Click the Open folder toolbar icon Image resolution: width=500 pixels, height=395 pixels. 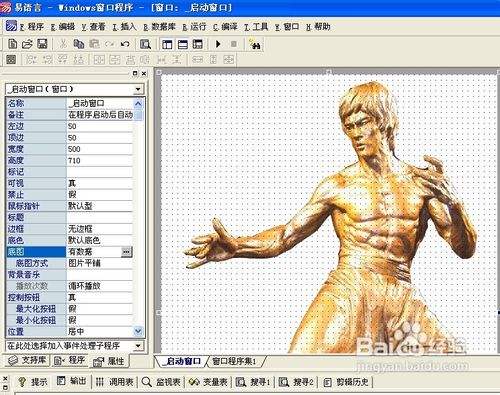[27, 44]
